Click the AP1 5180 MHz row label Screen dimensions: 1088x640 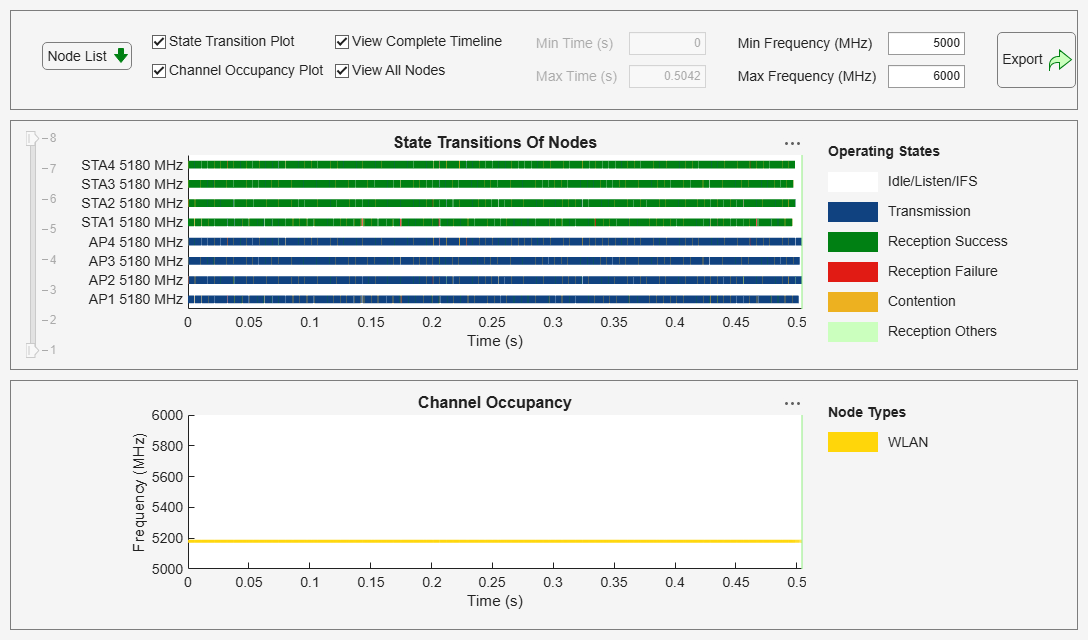tap(135, 299)
